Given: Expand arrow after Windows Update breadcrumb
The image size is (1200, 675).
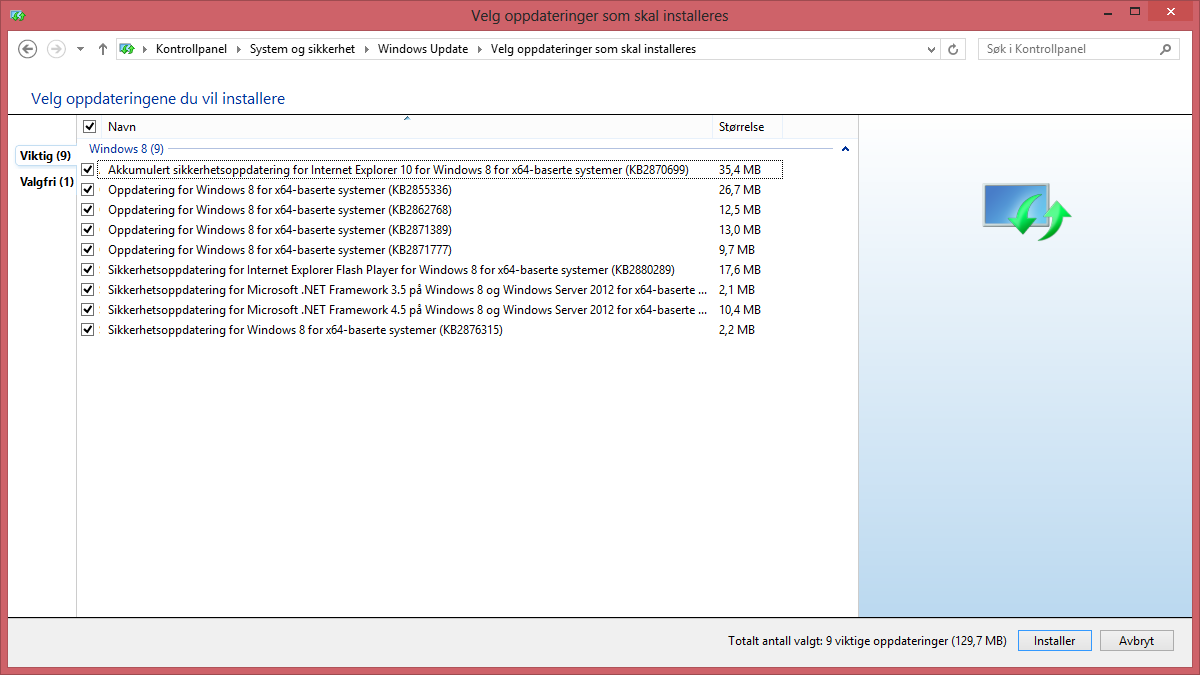Looking at the screenshot, I should pyautogui.click(x=480, y=49).
